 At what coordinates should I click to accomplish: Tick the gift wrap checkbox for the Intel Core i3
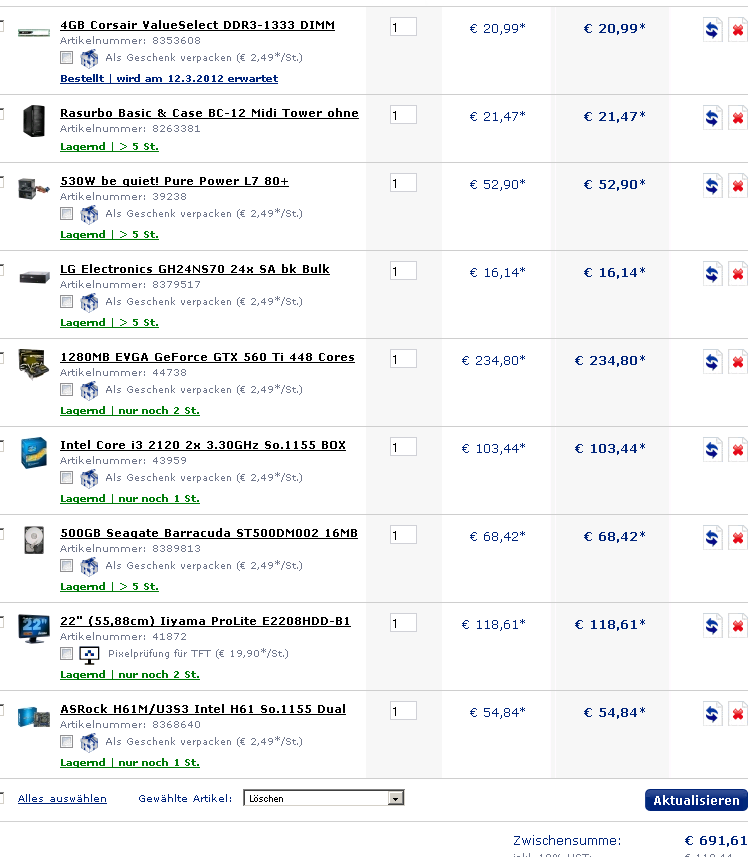[66, 477]
